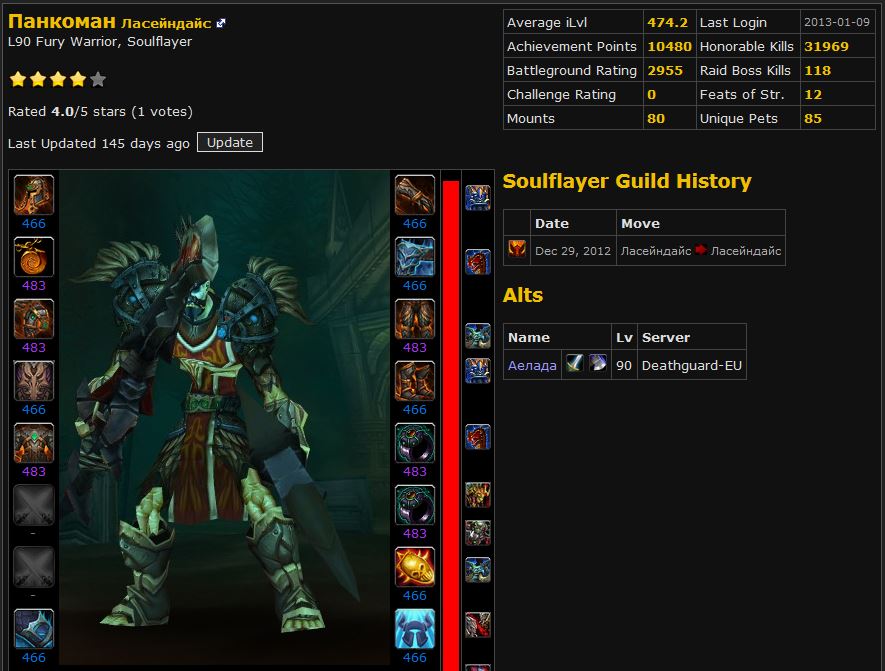Click the helmet item icon in the left gear column
This screenshot has height=671, width=885.
point(34,195)
